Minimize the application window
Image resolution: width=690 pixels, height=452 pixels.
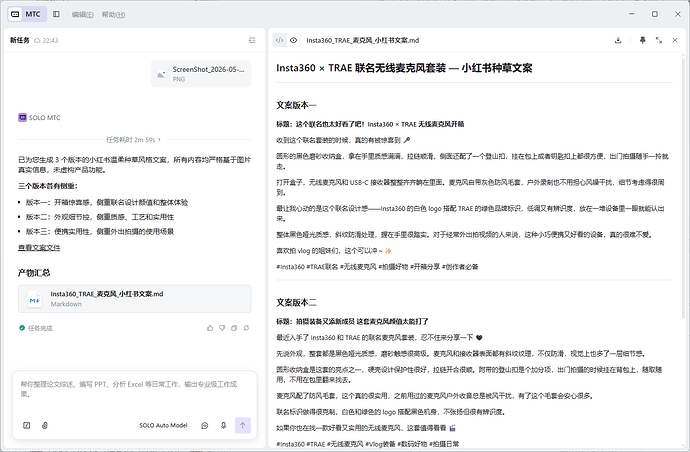coord(632,14)
